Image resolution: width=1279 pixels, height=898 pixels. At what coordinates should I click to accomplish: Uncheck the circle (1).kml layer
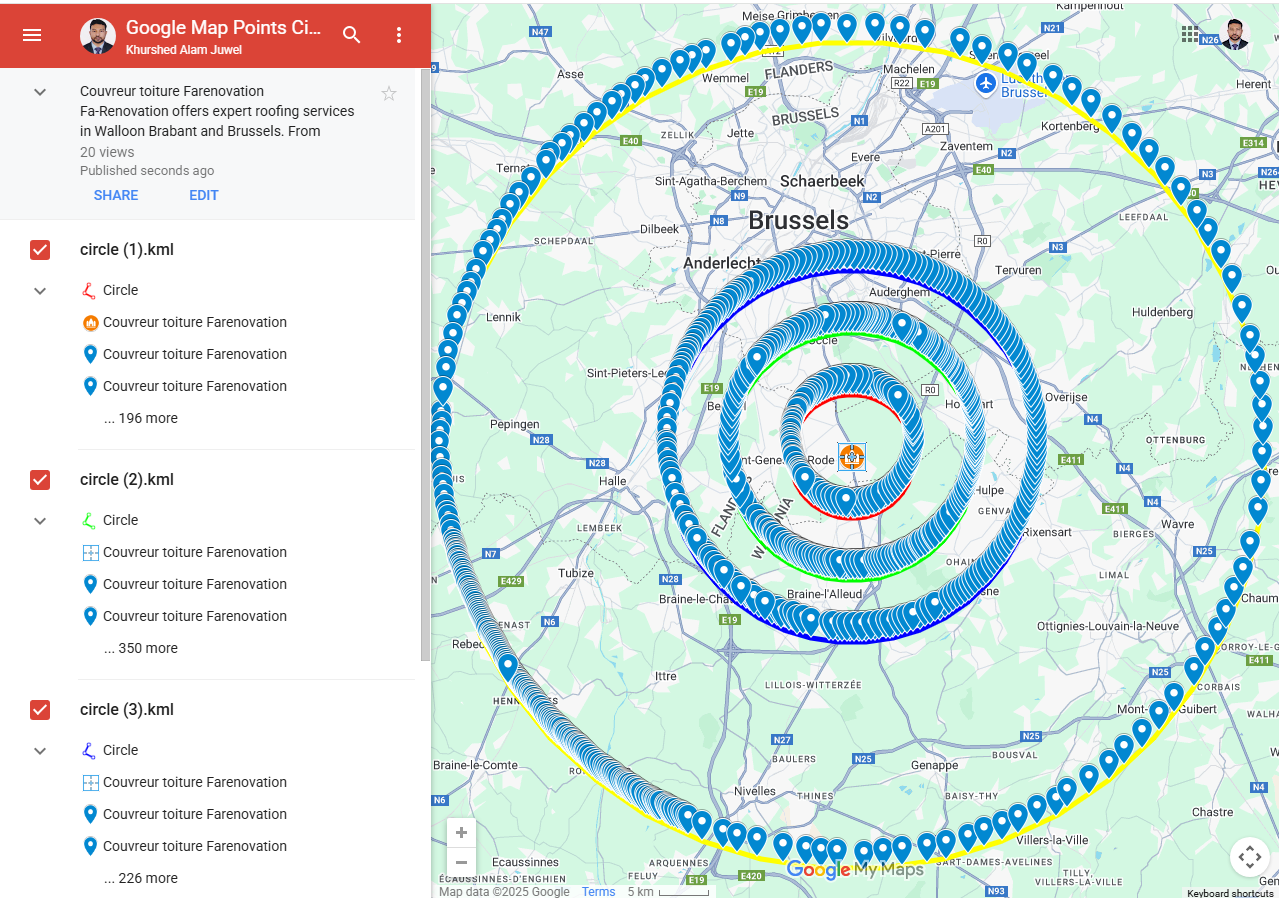pos(39,250)
